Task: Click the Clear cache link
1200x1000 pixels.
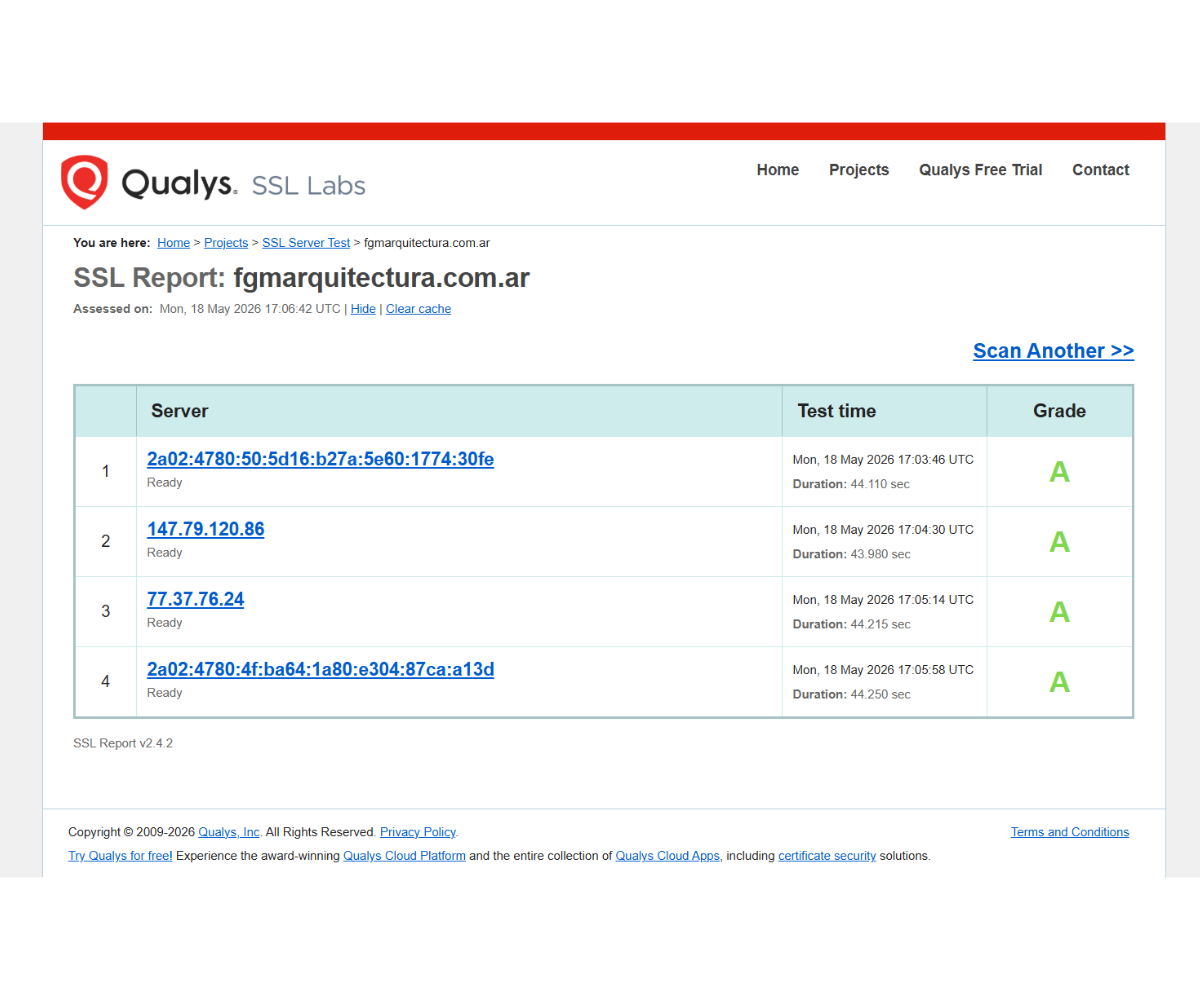Action: 418,309
